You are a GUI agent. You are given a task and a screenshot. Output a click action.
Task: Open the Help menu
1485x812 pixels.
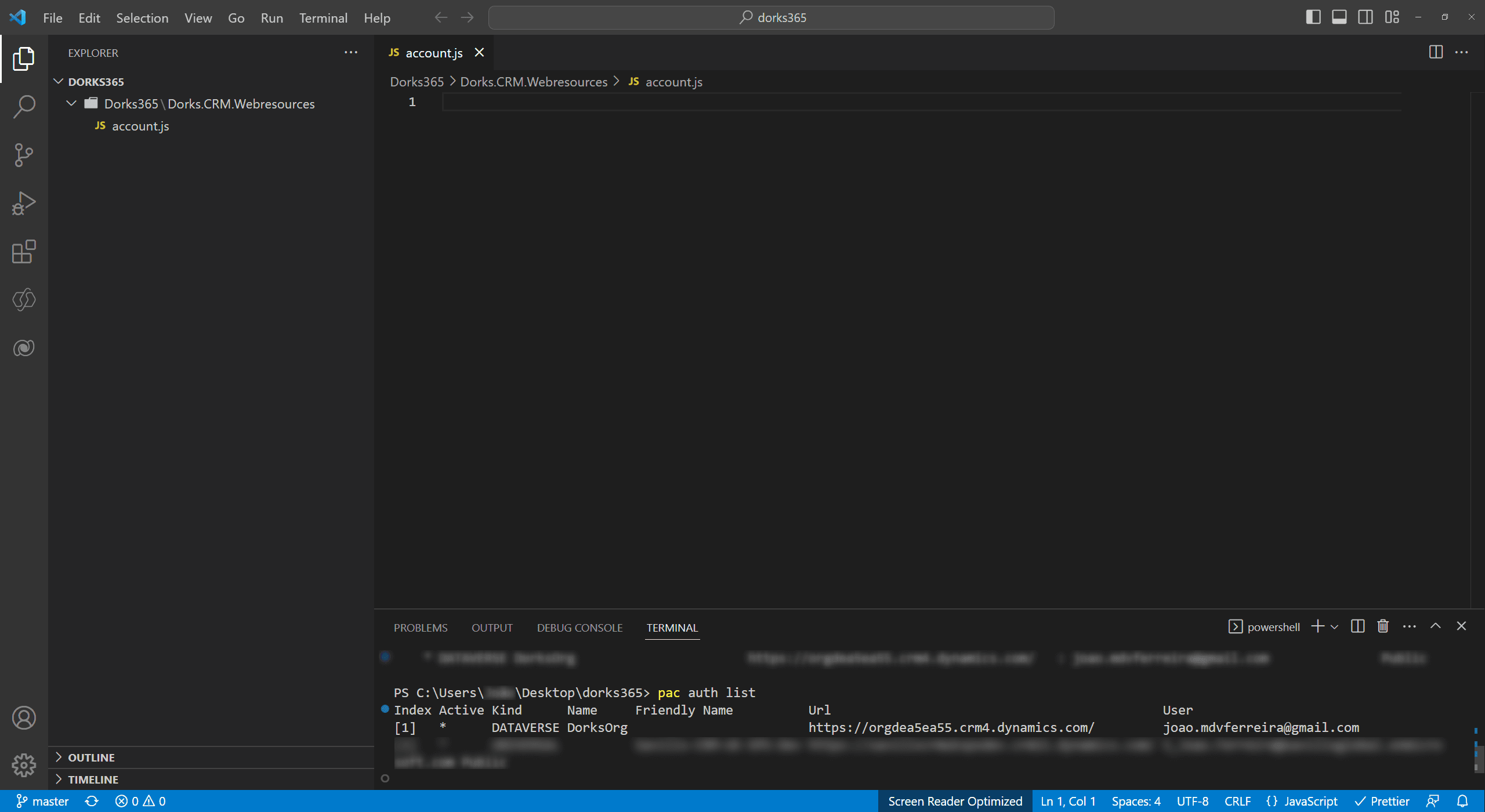377,18
